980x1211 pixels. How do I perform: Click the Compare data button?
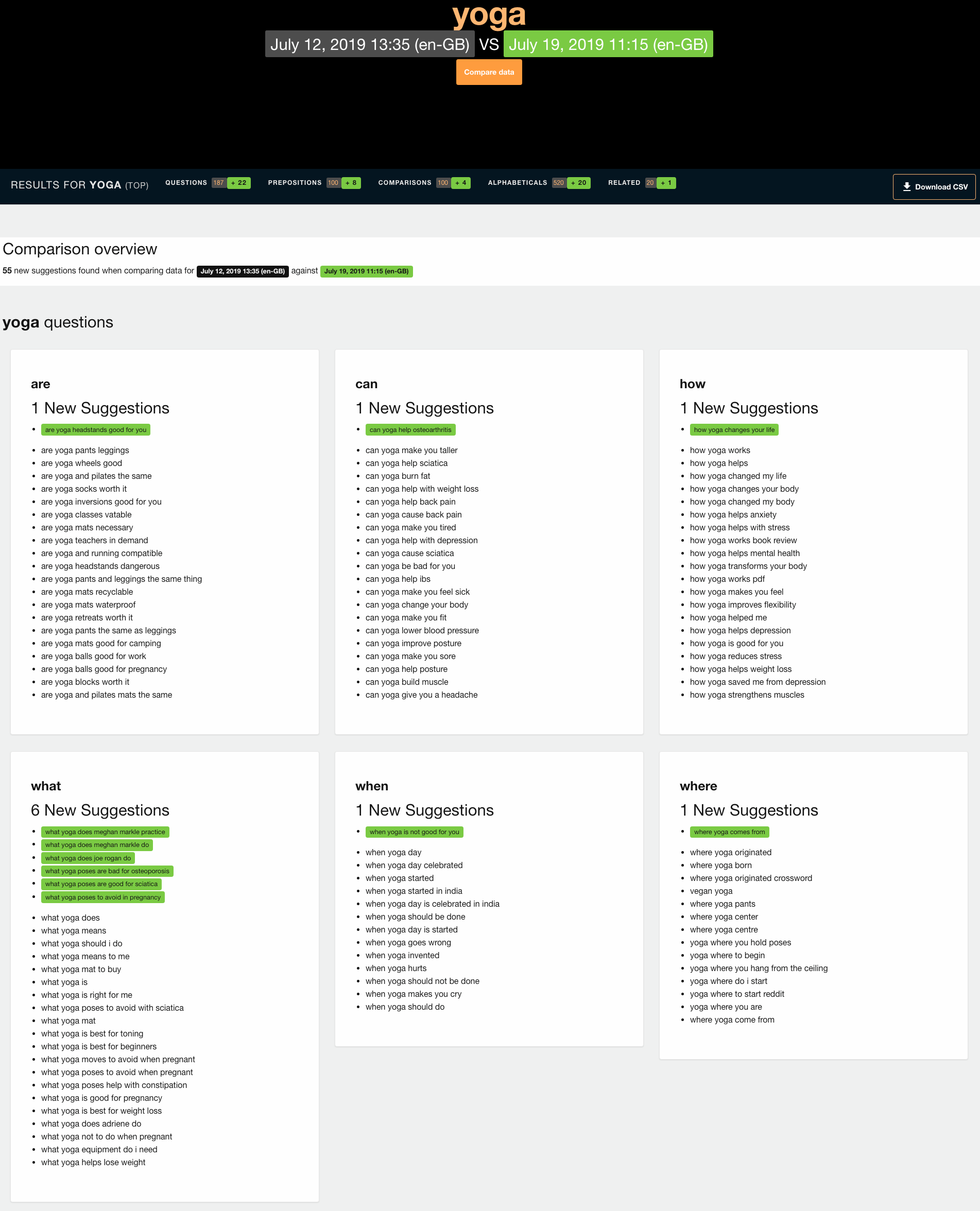pos(489,72)
